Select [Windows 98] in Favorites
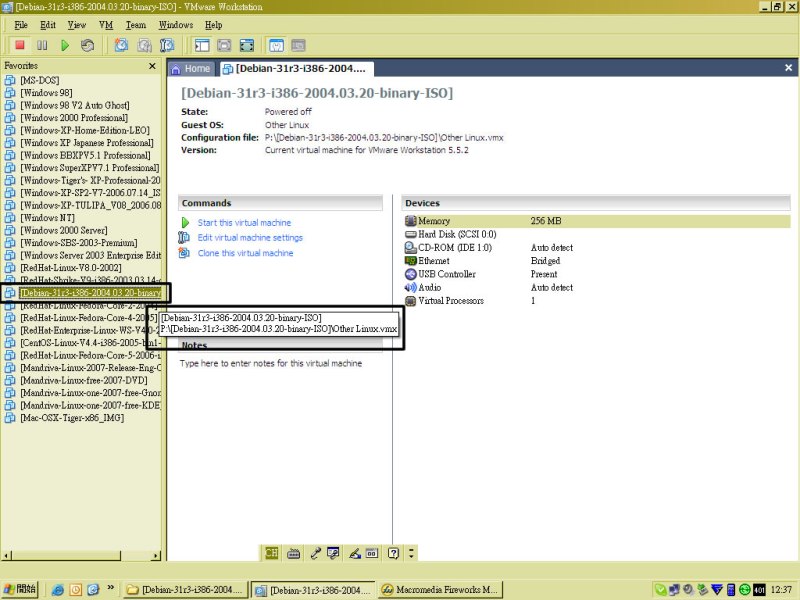800x600 pixels. pyautogui.click(x=46, y=92)
